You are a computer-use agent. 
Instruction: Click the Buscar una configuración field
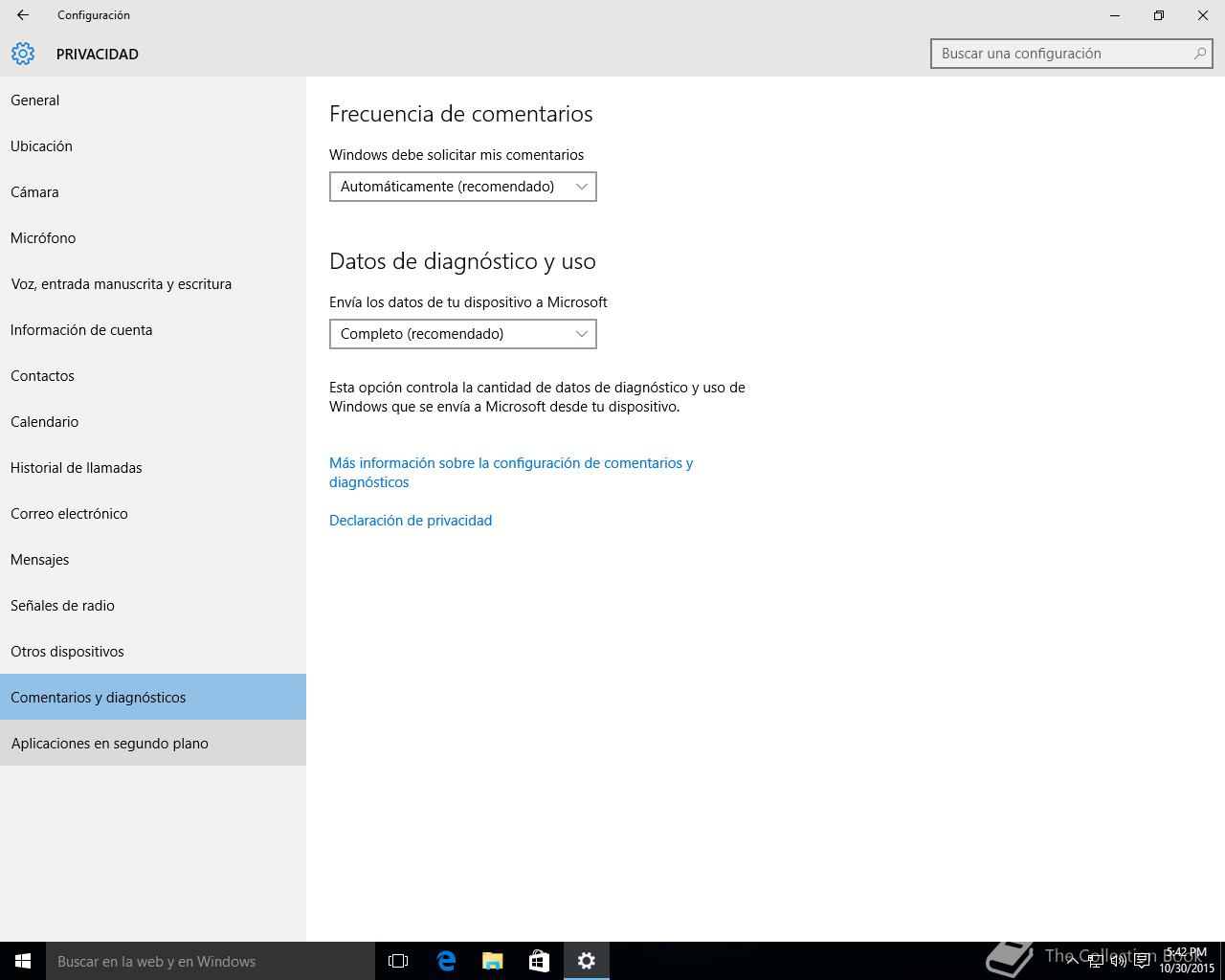click(x=1072, y=54)
